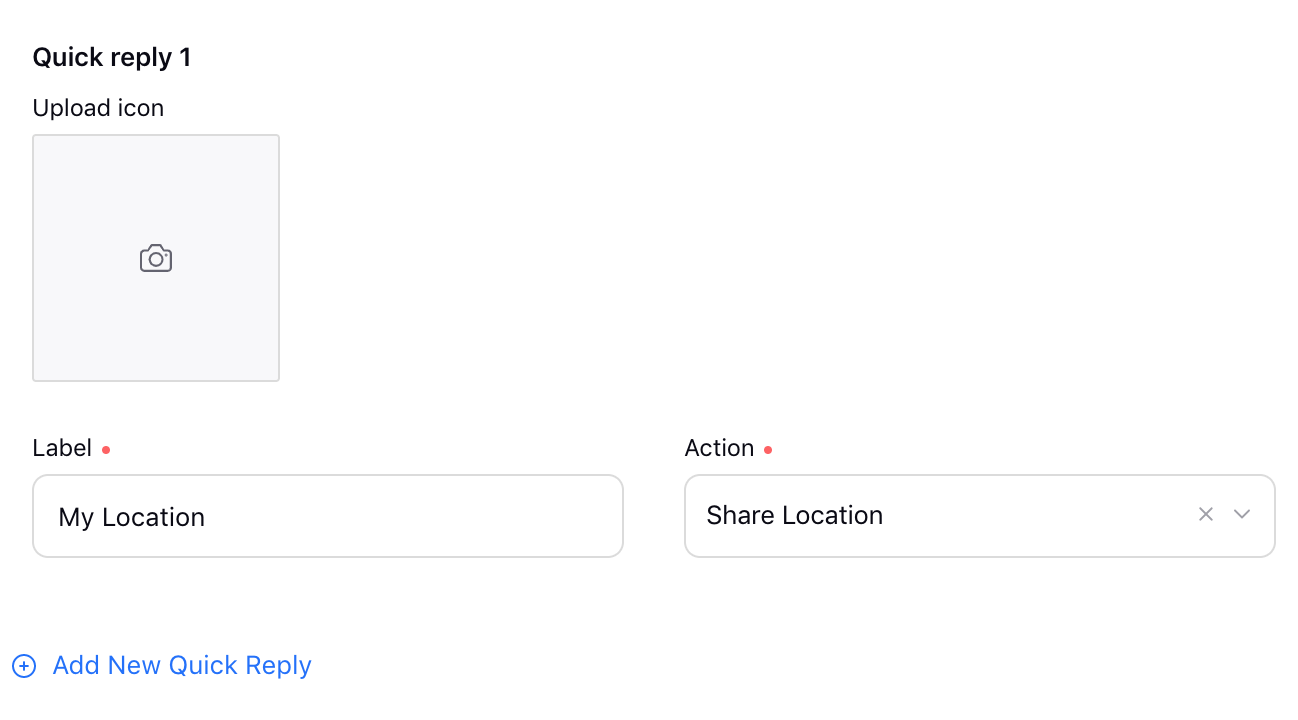Click the Quick reply 1 heading
1298x720 pixels.
pyautogui.click(x=112, y=58)
